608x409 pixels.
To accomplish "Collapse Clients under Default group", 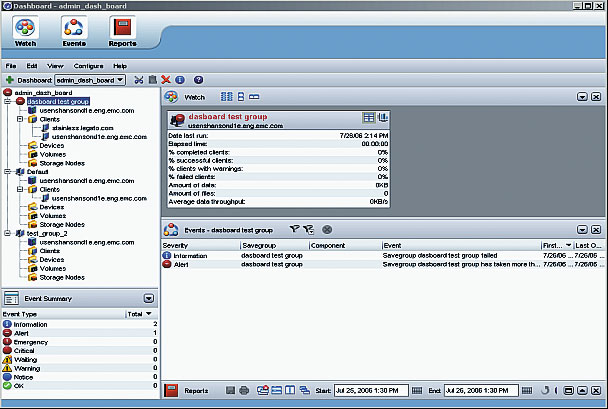I will click(20, 189).
